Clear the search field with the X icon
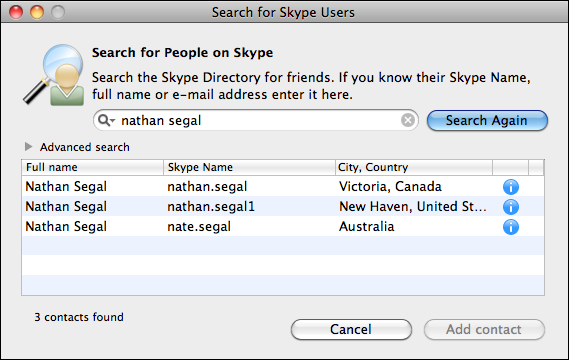 point(408,120)
